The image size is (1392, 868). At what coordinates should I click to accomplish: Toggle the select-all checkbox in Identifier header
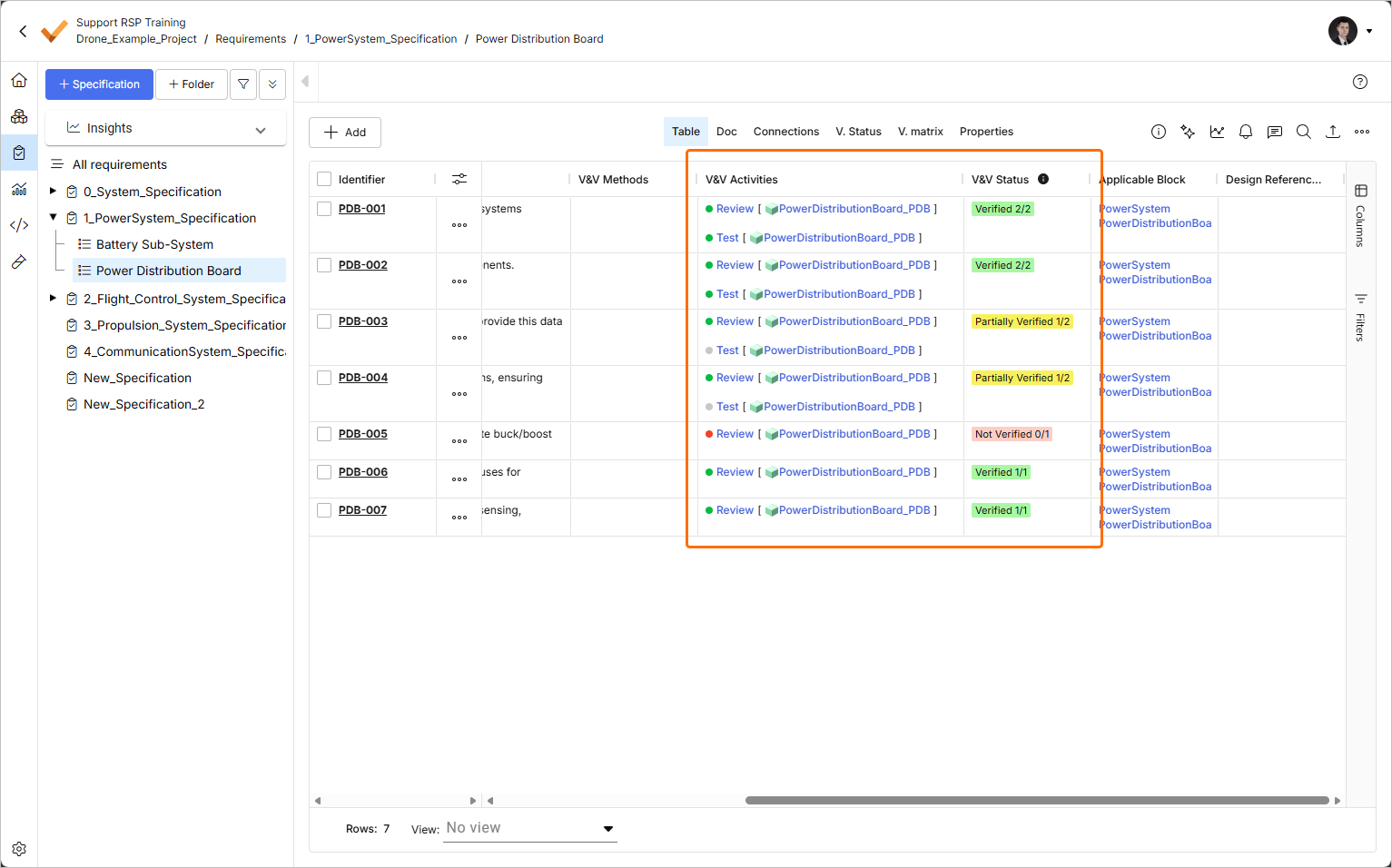324,179
